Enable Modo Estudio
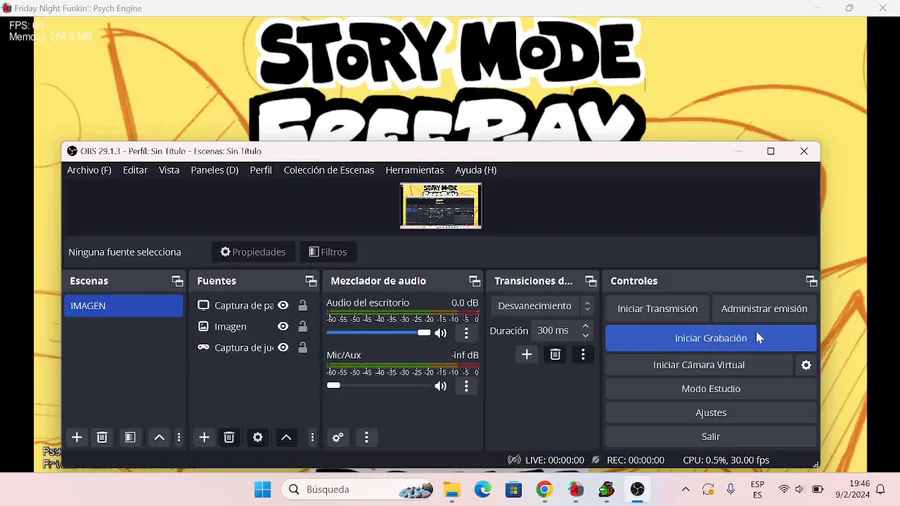900x506 pixels. (x=711, y=389)
